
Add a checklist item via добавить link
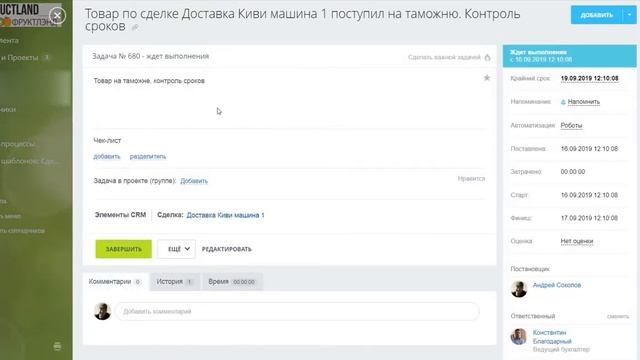pyautogui.click(x=107, y=156)
